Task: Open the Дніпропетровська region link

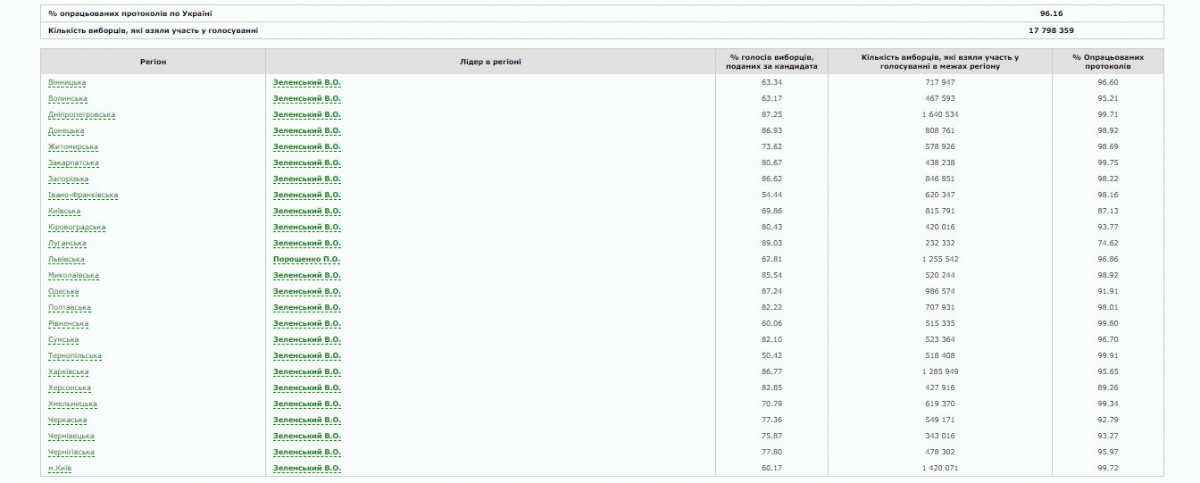Action: point(82,114)
